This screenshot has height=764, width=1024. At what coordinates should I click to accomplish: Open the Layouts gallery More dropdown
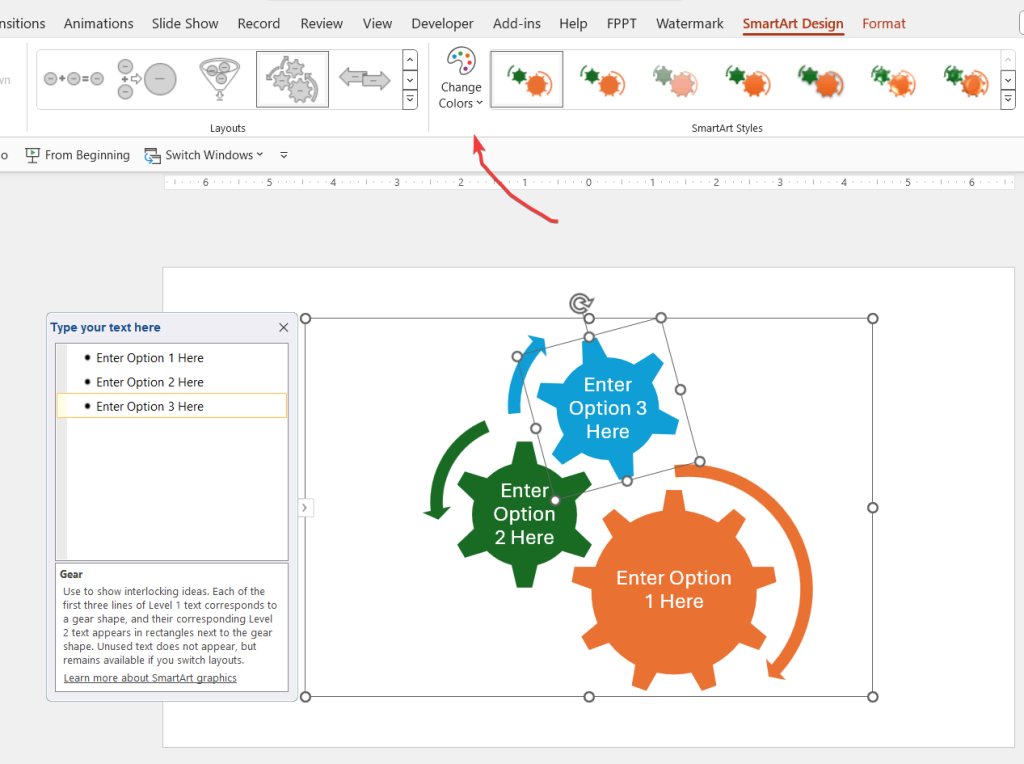click(409, 99)
